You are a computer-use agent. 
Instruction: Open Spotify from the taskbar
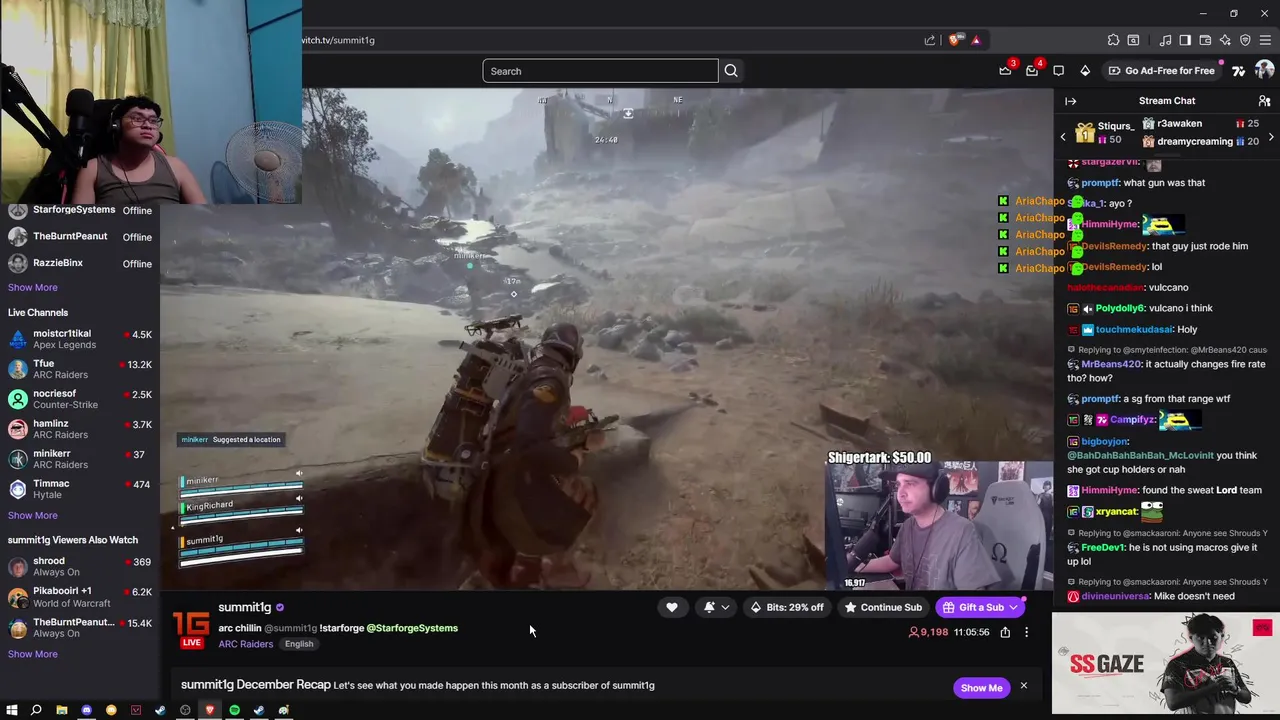click(x=234, y=710)
